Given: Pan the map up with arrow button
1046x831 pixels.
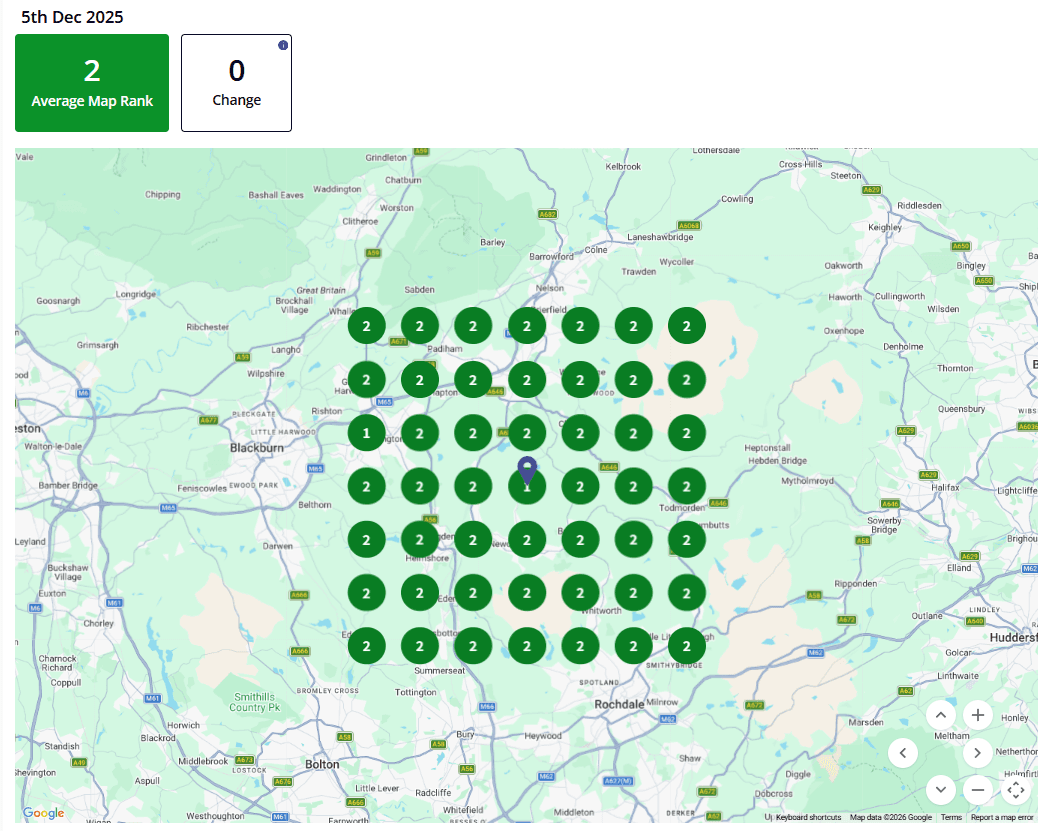Looking at the screenshot, I should [x=941, y=715].
